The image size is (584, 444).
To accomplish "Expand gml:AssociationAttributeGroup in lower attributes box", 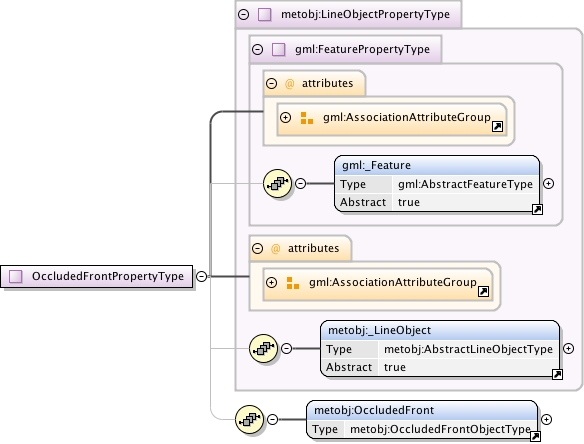I will [x=272, y=282].
